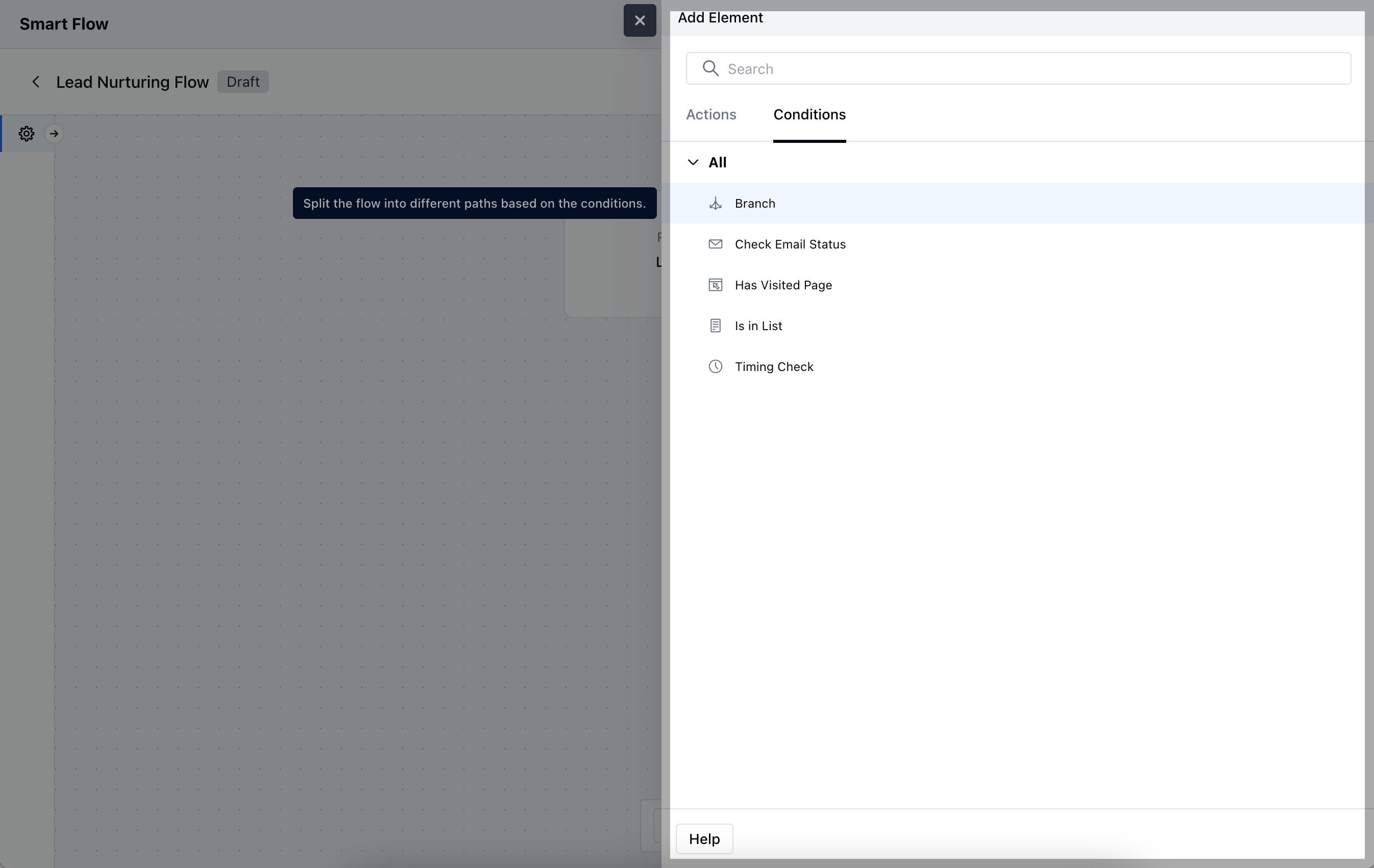
Task: Focus the Search input field
Action: coord(1027,68)
